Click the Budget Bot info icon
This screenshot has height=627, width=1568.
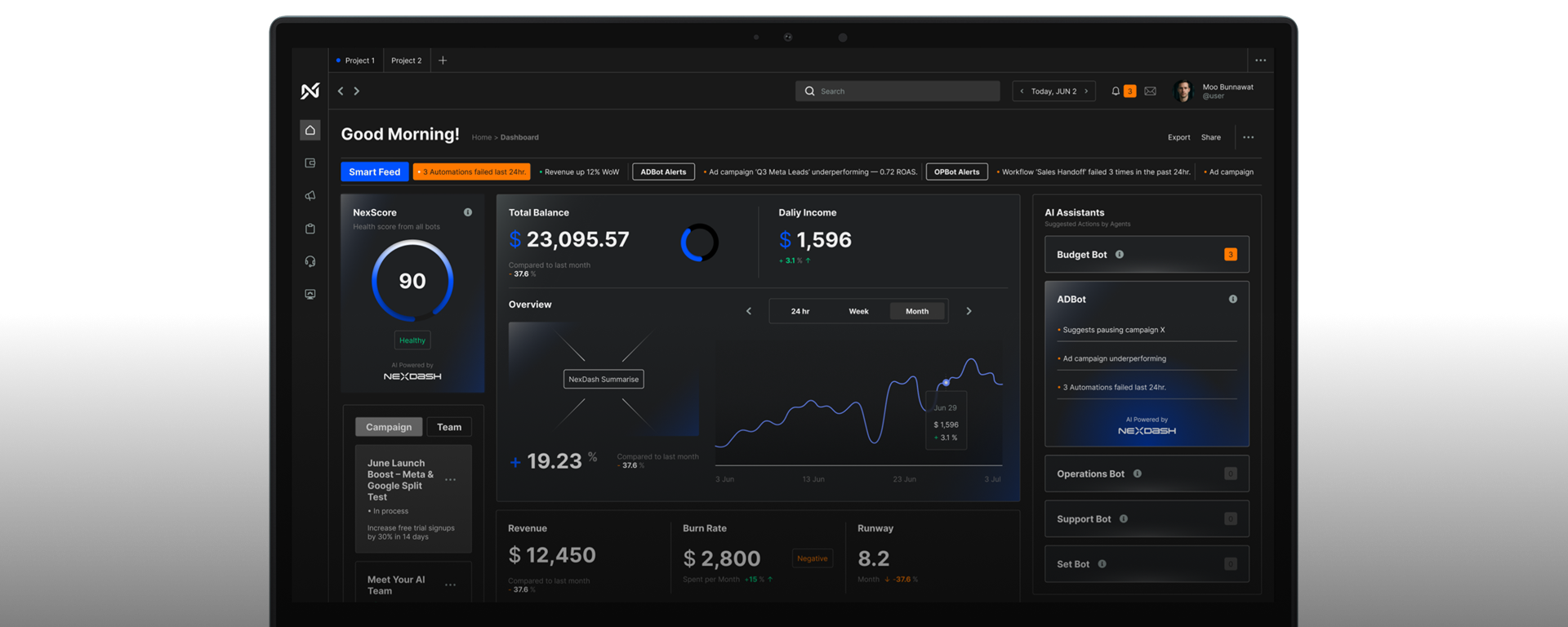coord(1120,255)
